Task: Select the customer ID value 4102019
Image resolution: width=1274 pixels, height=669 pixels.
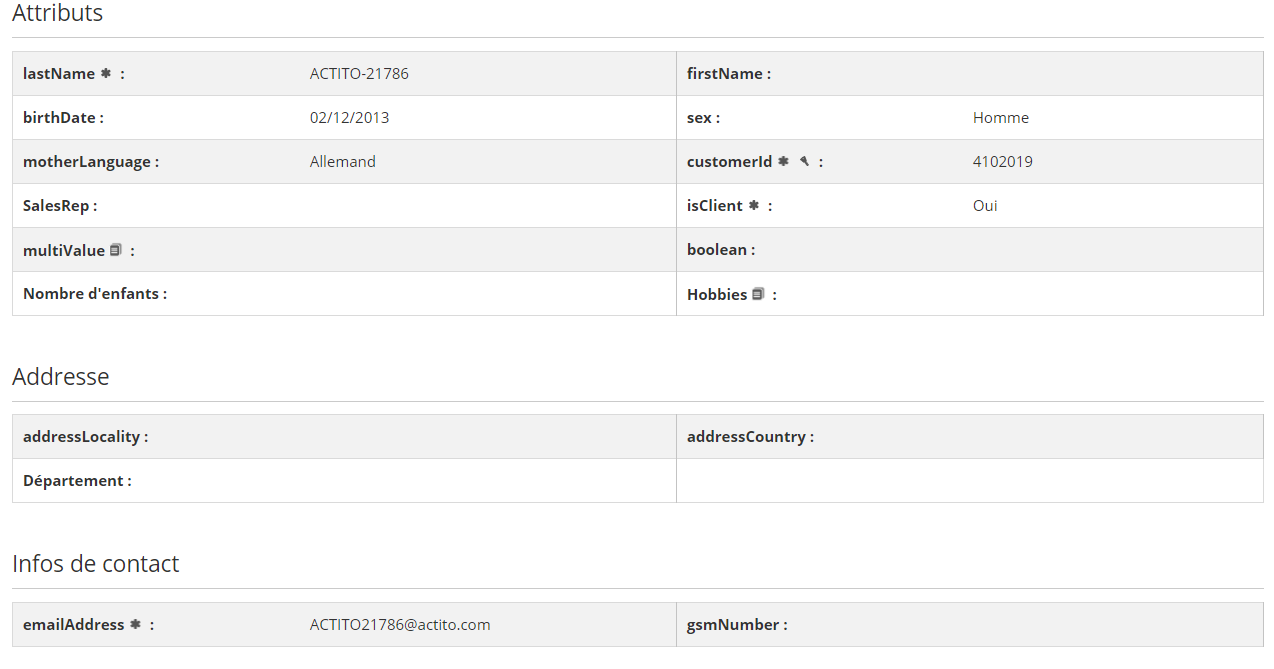Action: coord(1002,162)
